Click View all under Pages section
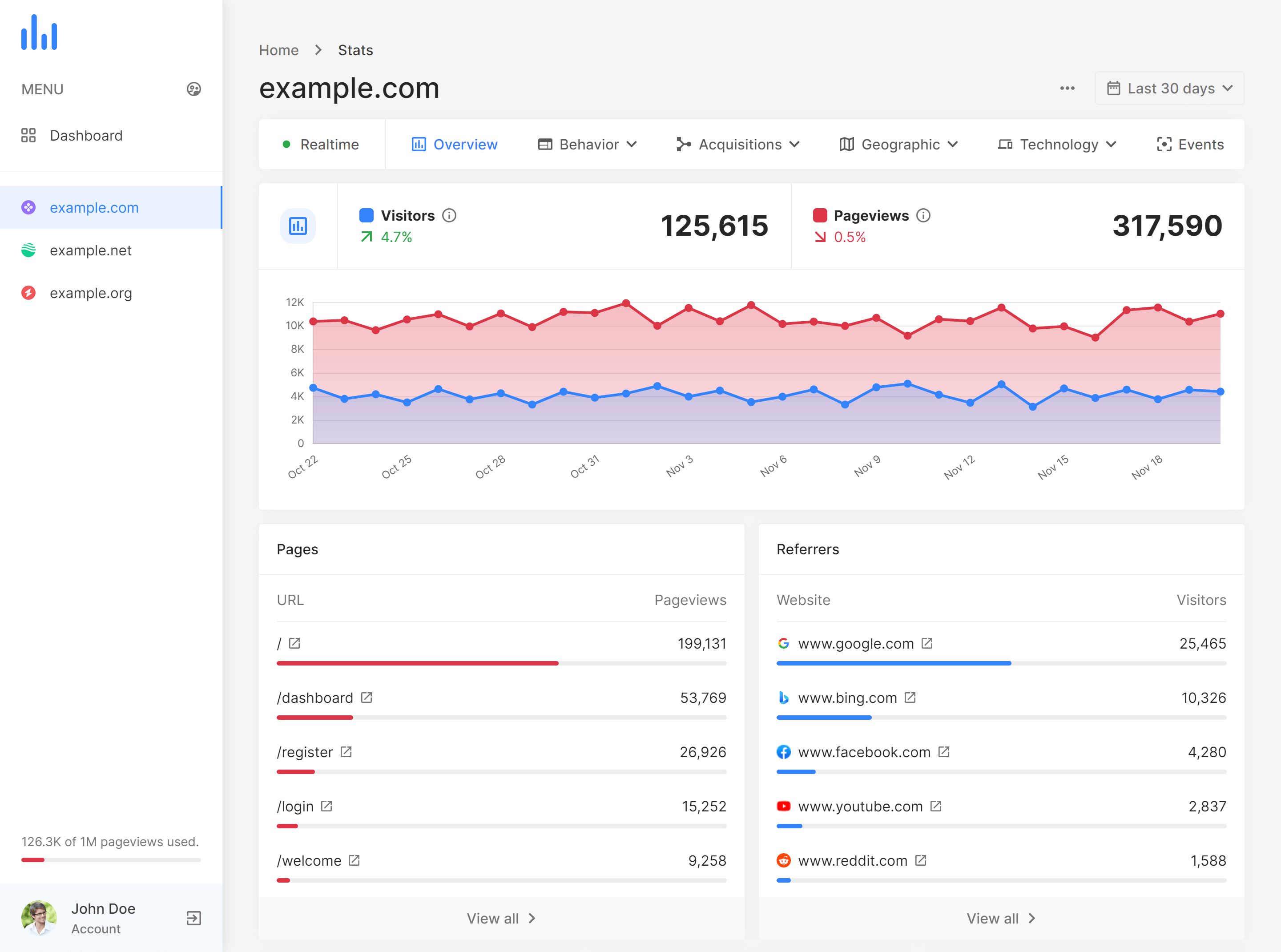The image size is (1281, 952). click(x=500, y=917)
